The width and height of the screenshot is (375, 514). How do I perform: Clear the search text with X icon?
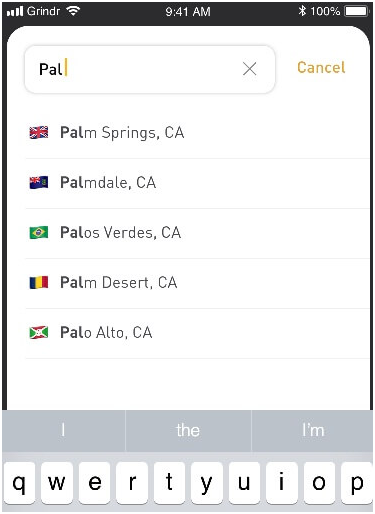(x=249, y=69)
